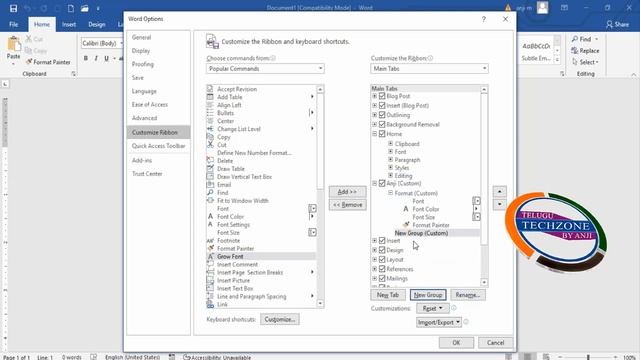Toggle the Italic button in the ribbon
The width and height of the screenshot is (640, 360).
(x=96, y=58)
